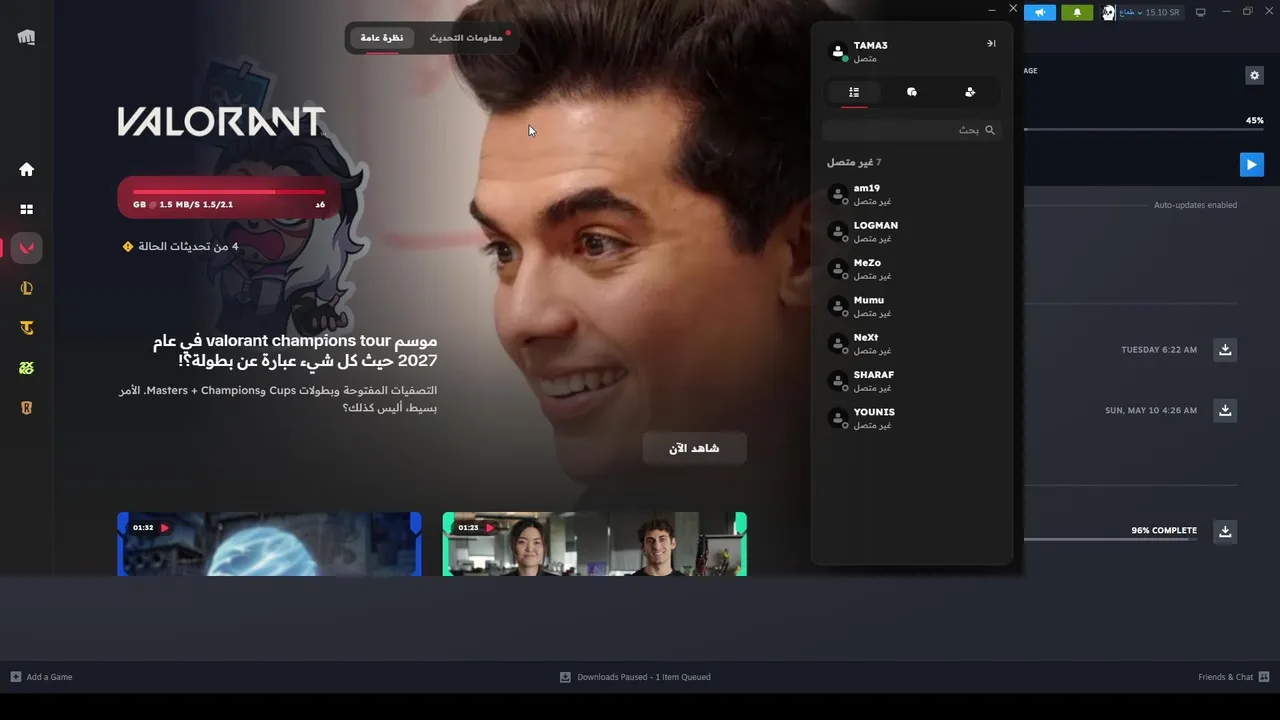The image size is (1280, 720).
Task: Collapse the '7 غير متصل' offline group
Action: point(854,162)
